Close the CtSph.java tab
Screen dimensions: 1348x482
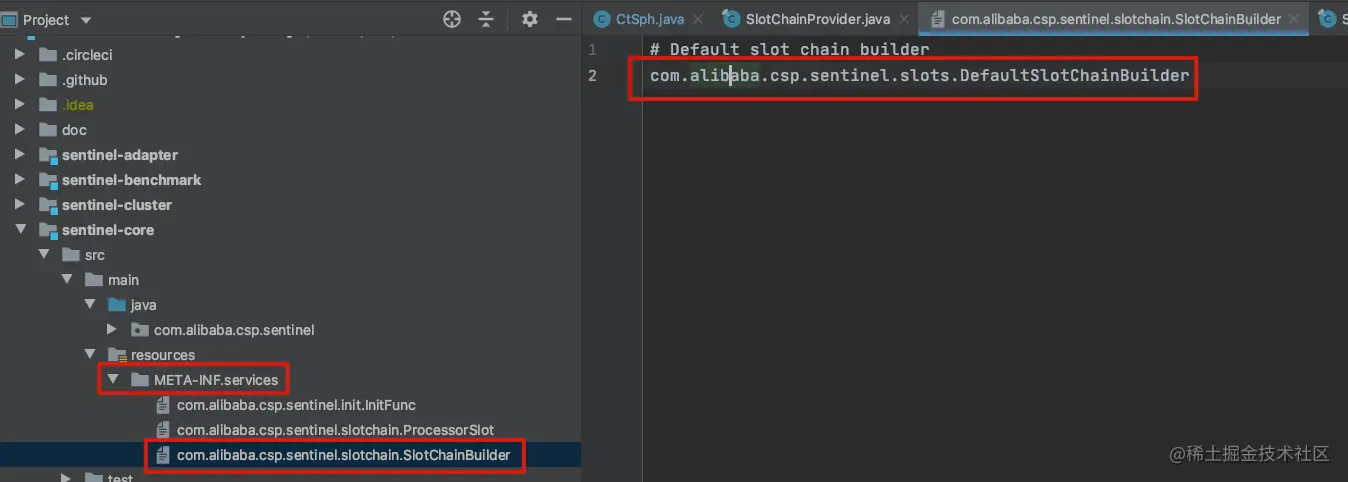(x=698, y=19)
